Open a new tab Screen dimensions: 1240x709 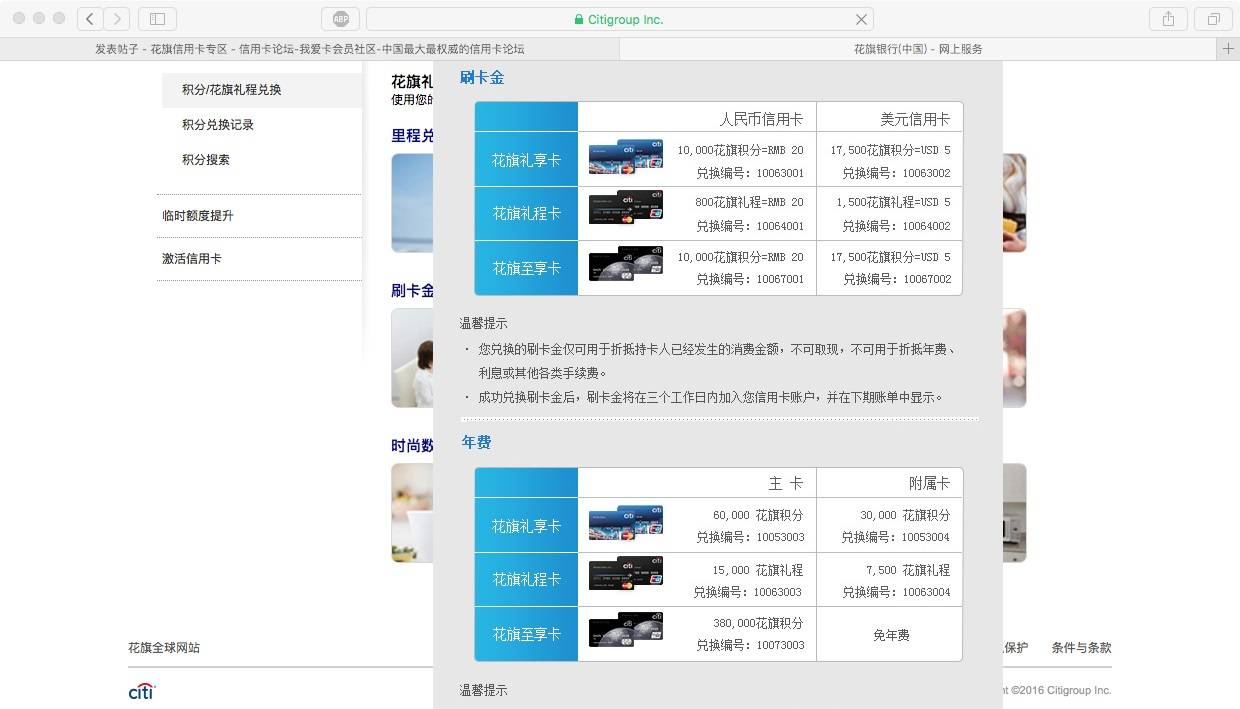click(x=1228, y=48)
